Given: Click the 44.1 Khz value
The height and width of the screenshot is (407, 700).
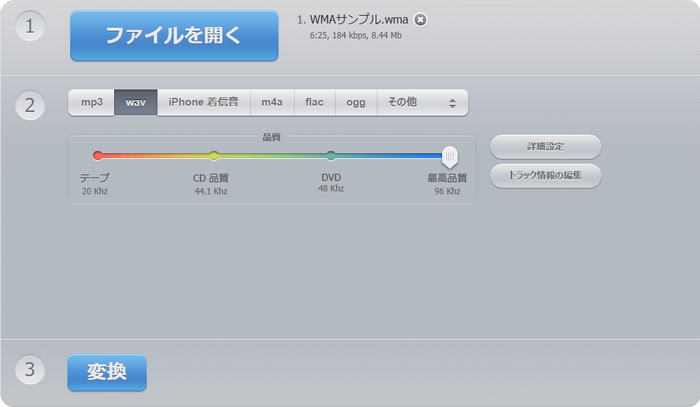Looking at the screenshot, I should click(211, 191).
